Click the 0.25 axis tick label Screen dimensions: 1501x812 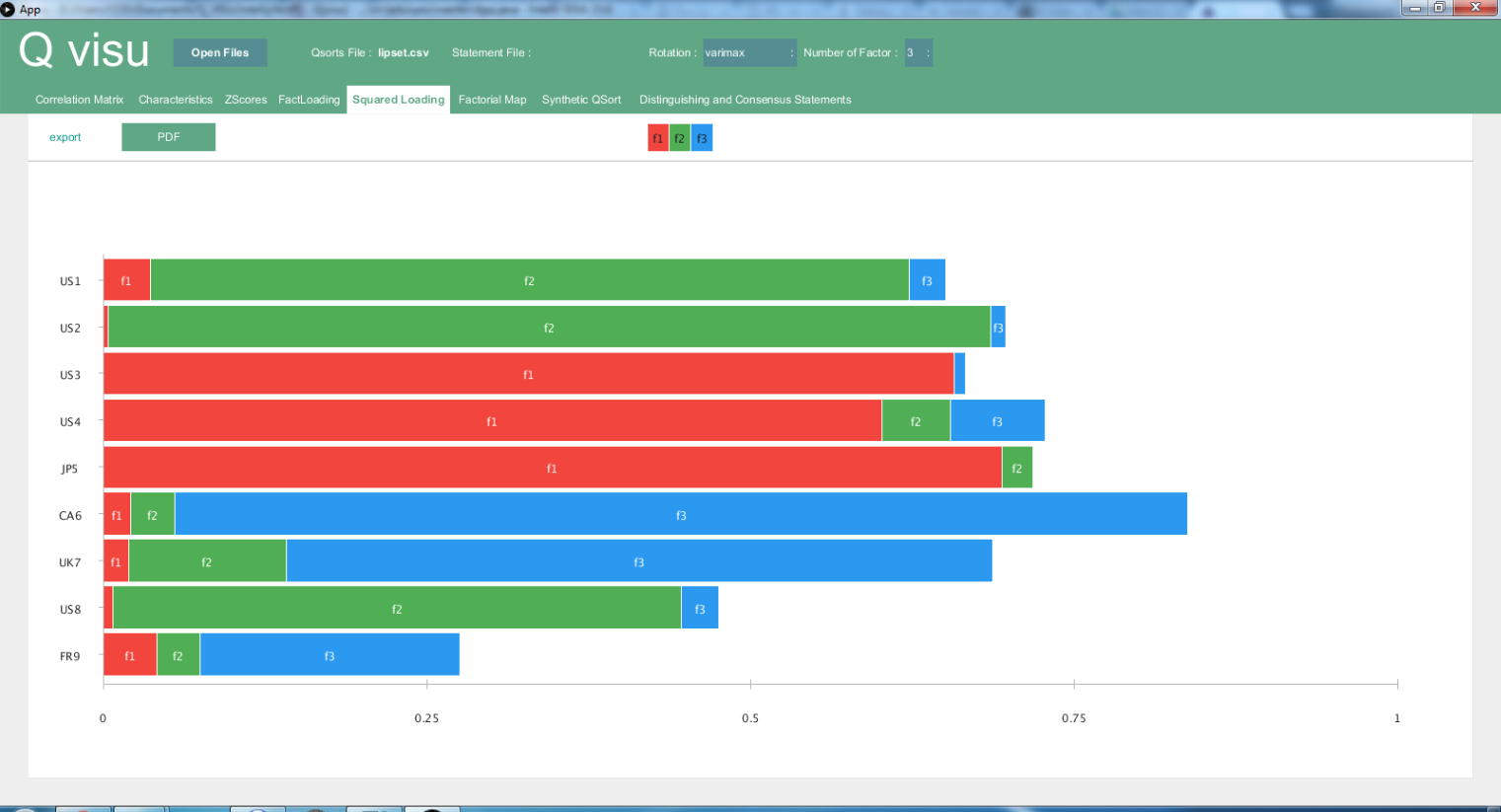[426, 718]
